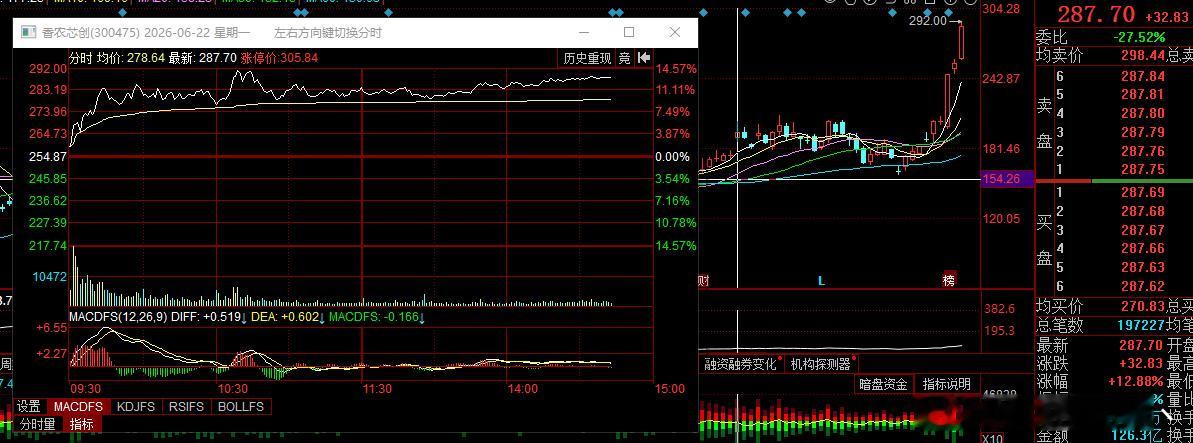Click the 财 marker on the K-line chart

(x=704, y=281)
